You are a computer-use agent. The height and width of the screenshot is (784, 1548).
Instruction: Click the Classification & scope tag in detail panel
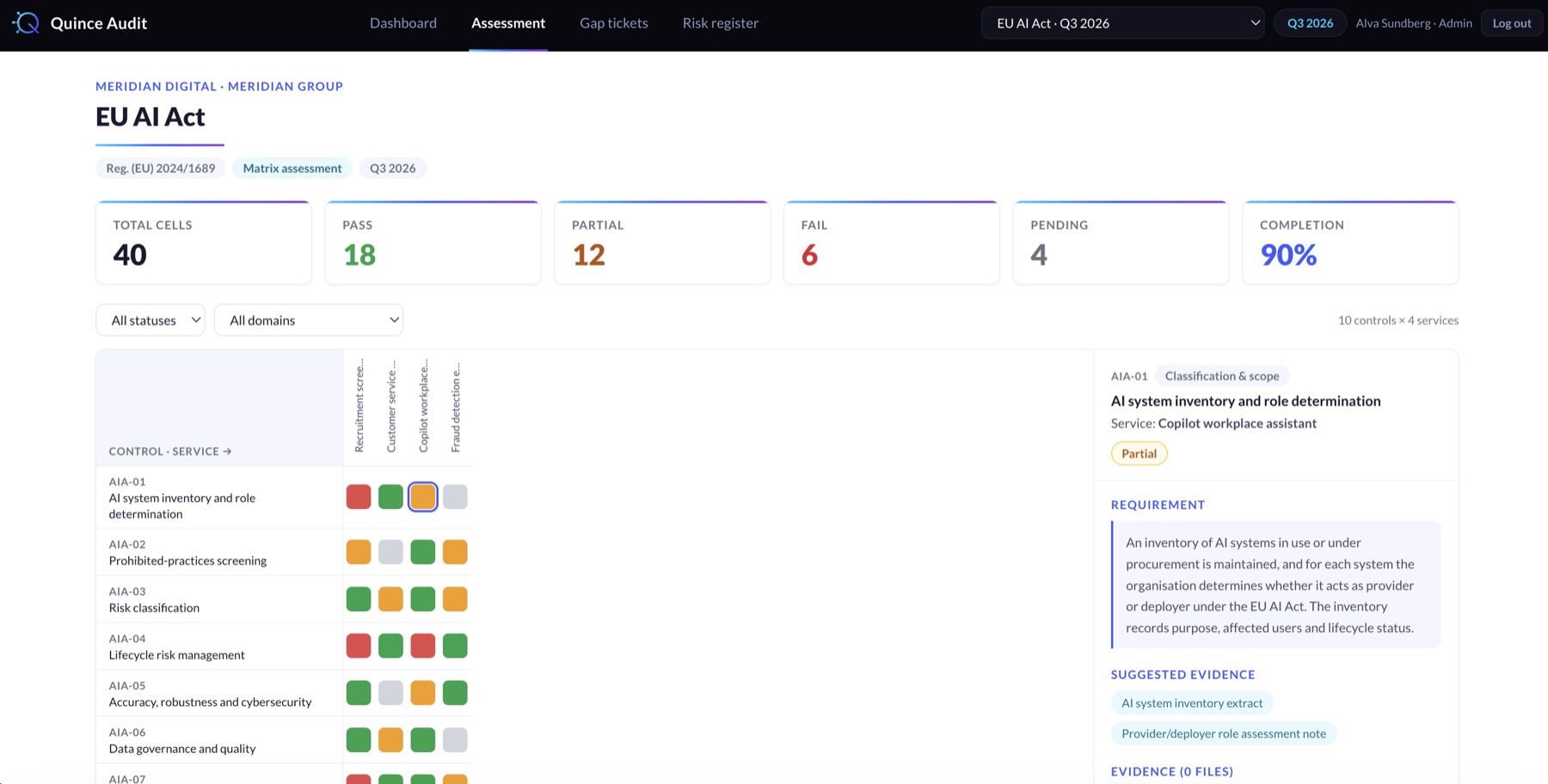pos(1222,377)
